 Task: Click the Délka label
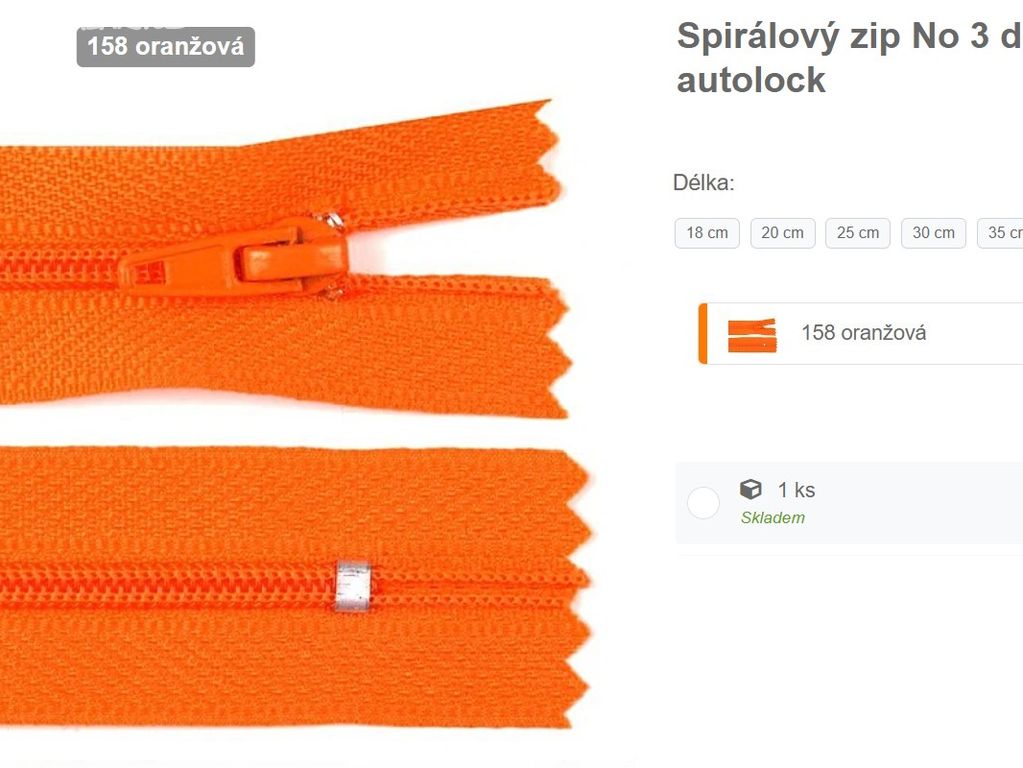tap(703, 183)
